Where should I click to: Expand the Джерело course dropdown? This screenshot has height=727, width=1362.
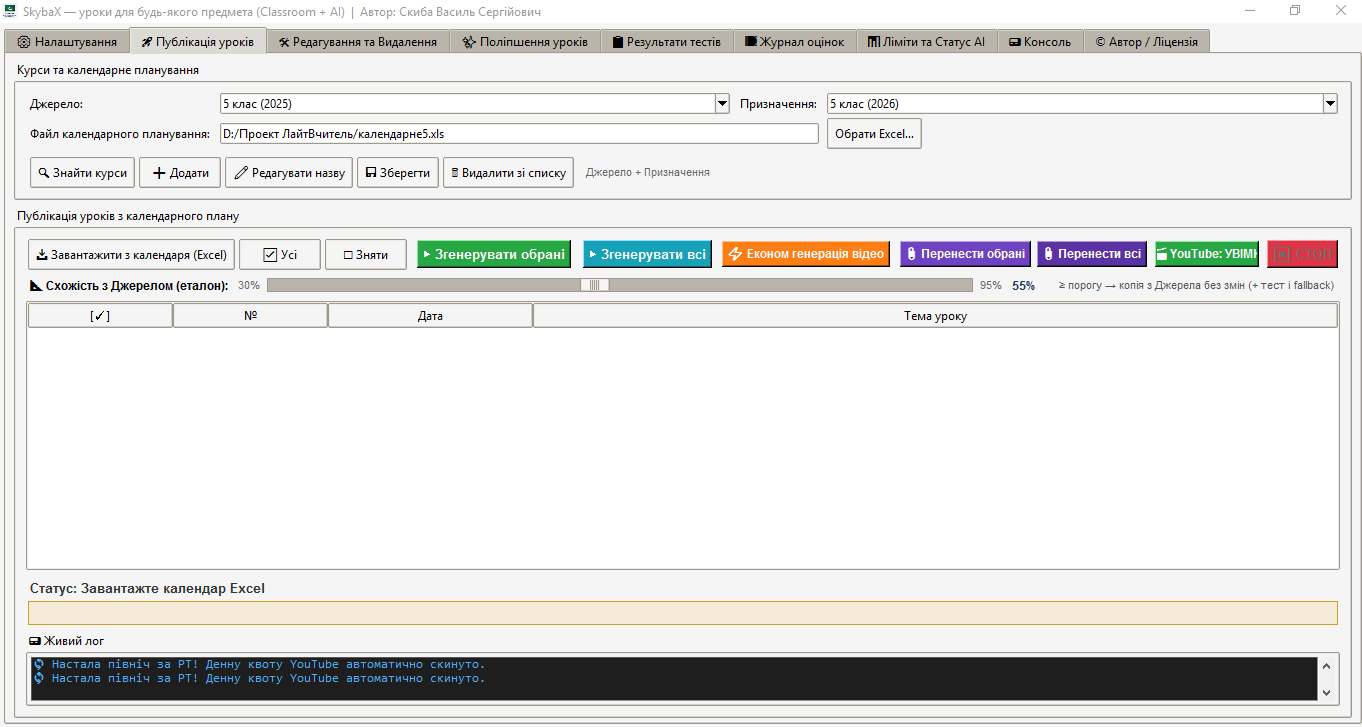pos(722,103)
